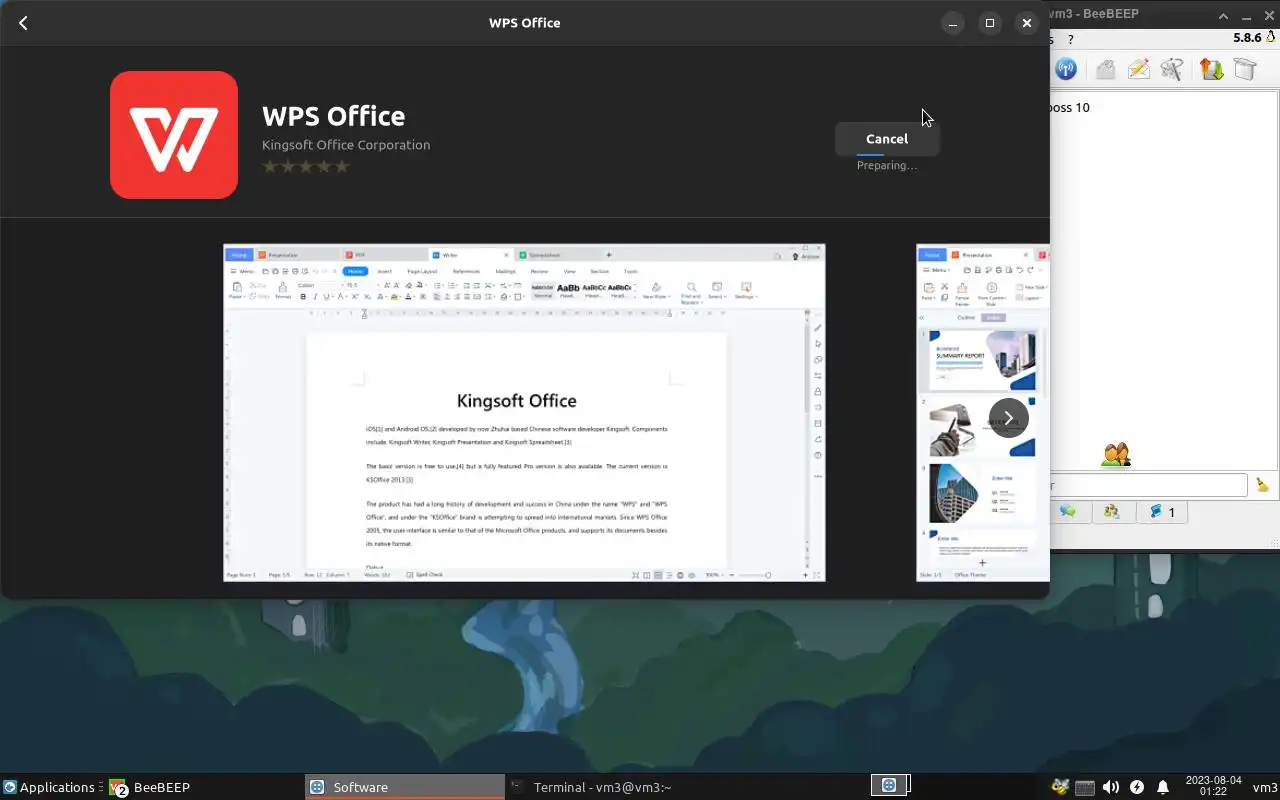The image size is (1280, 800).
Task: Click the two-people users icon in BeeBEEP
Action: pyautogui.click(x=1116, y=454)
